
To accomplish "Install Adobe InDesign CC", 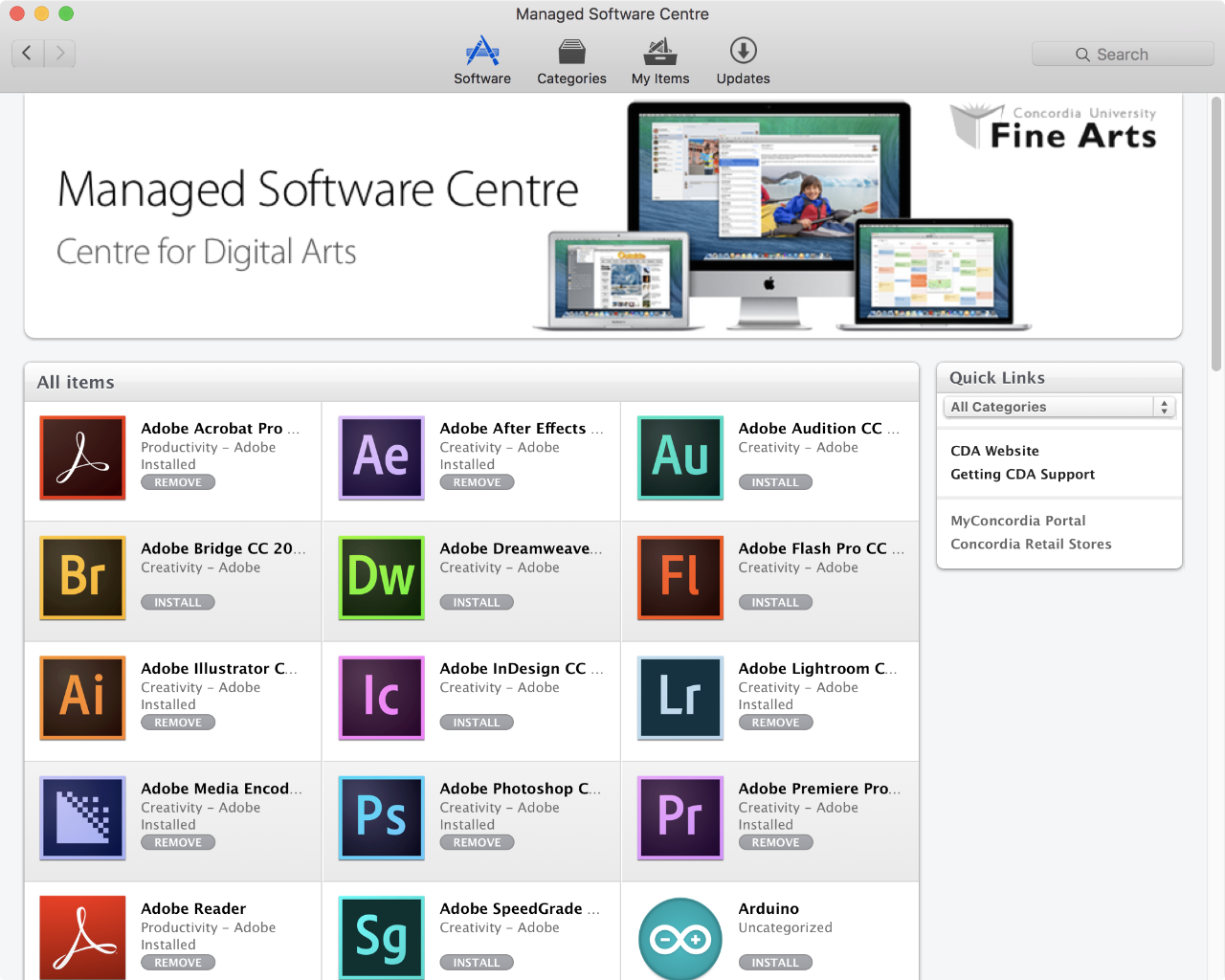I will tap(477, 723).
